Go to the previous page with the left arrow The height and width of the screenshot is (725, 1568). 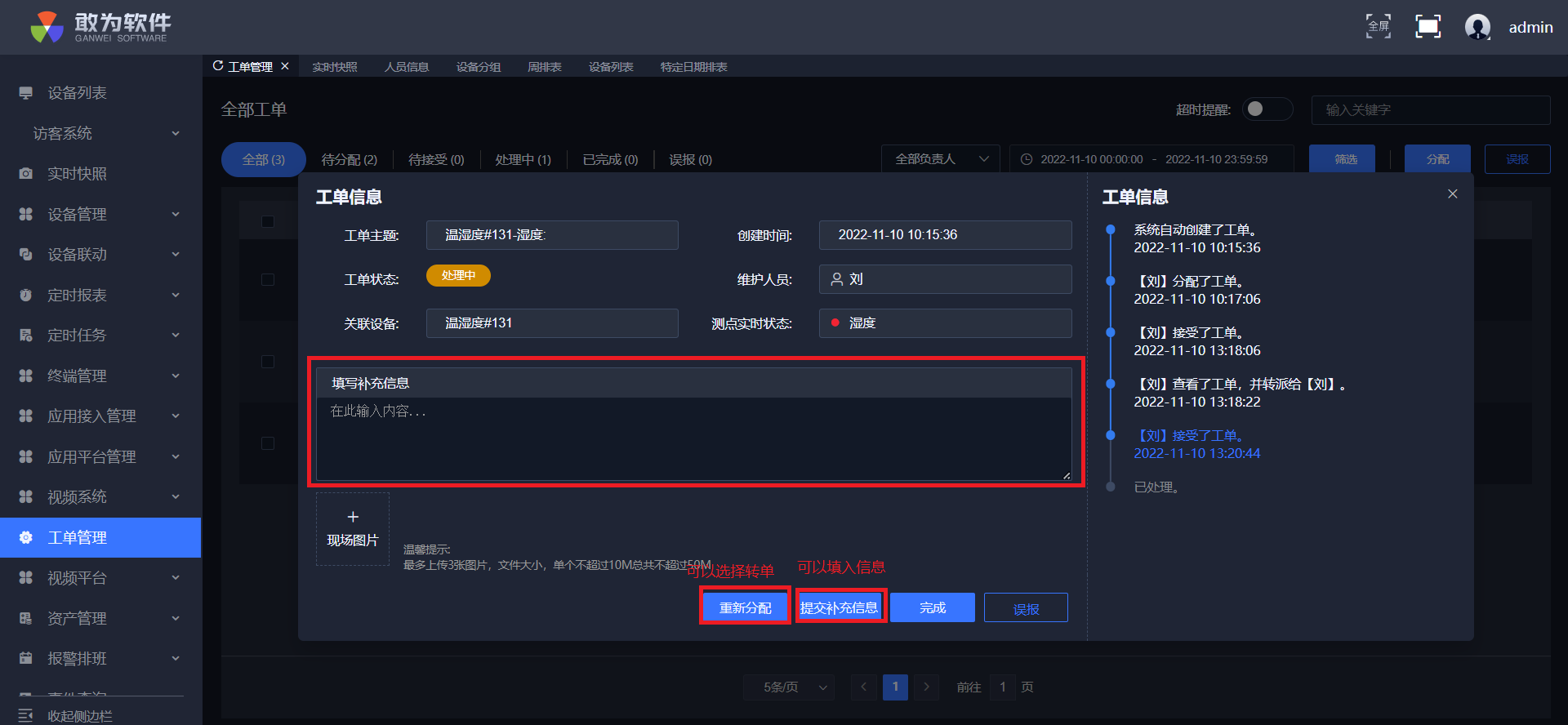point(864,687)
